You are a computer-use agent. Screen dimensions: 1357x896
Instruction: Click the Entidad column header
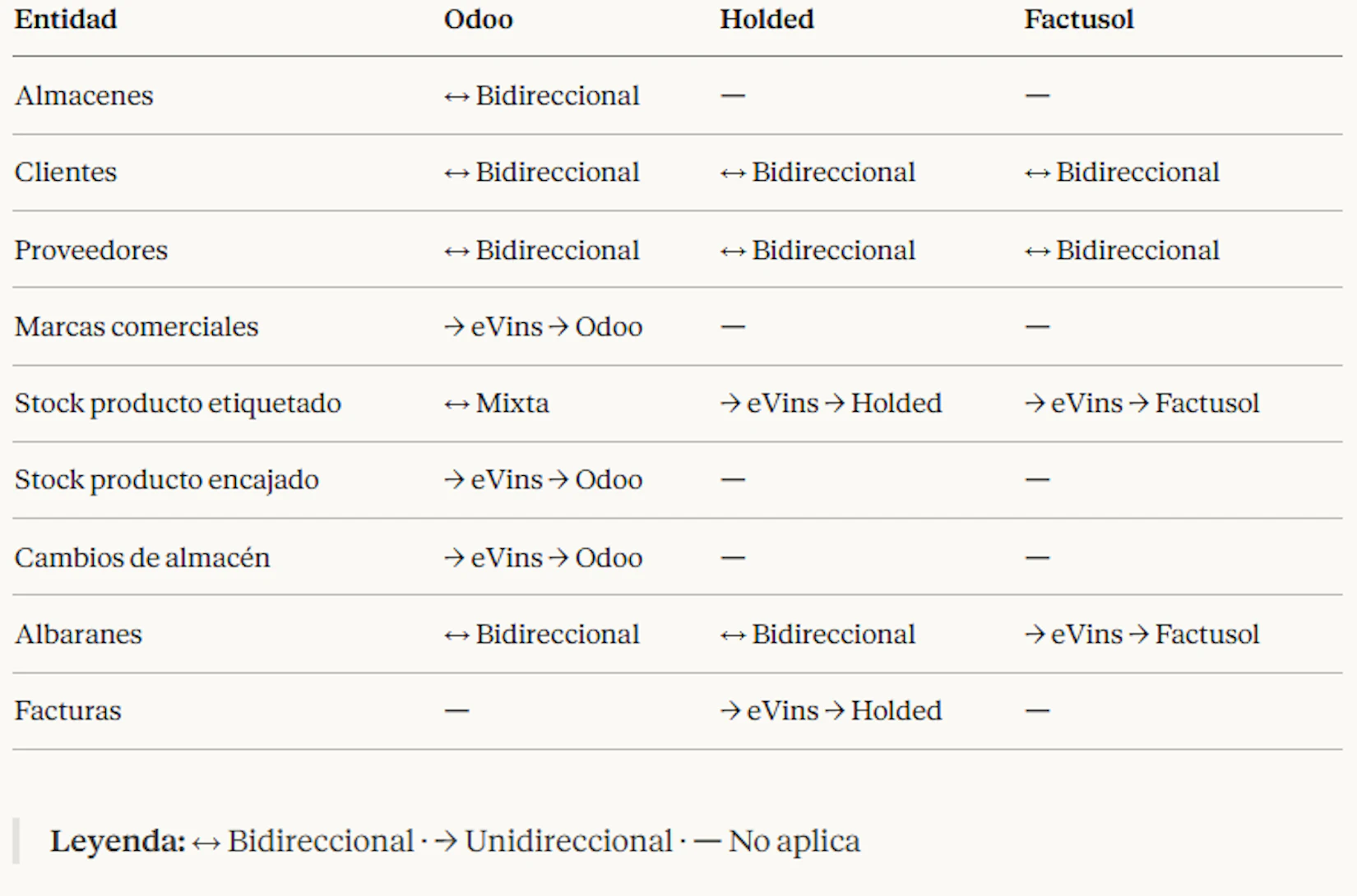(66, 19)
